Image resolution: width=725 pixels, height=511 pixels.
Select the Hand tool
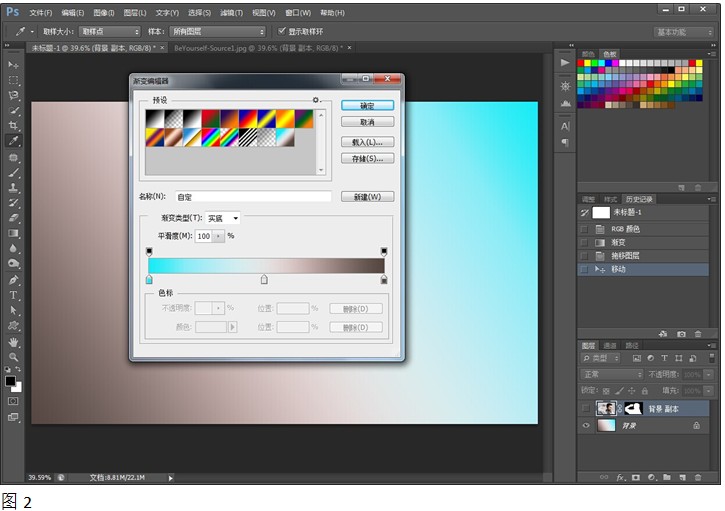tap(13, 342)
